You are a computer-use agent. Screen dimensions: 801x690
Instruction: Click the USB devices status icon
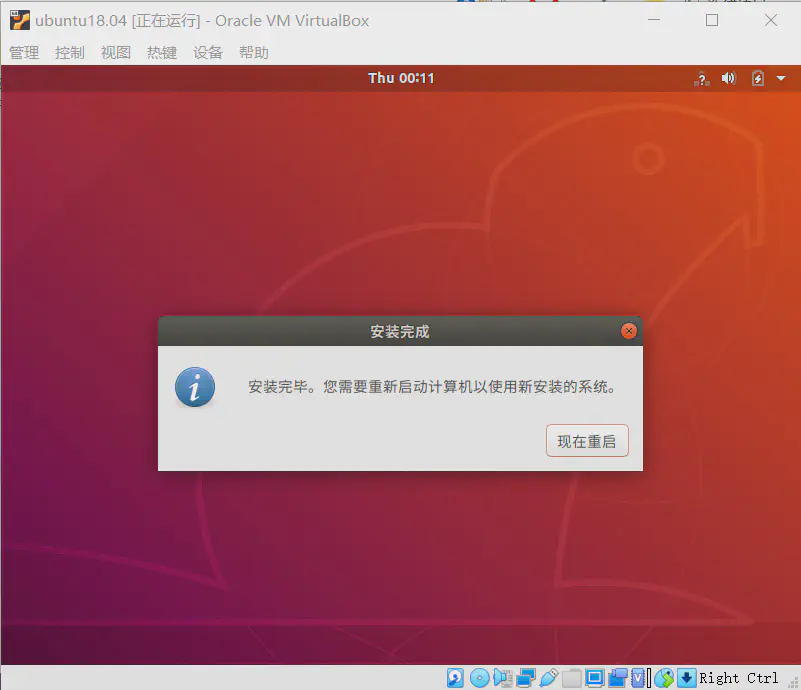[548, 678]
